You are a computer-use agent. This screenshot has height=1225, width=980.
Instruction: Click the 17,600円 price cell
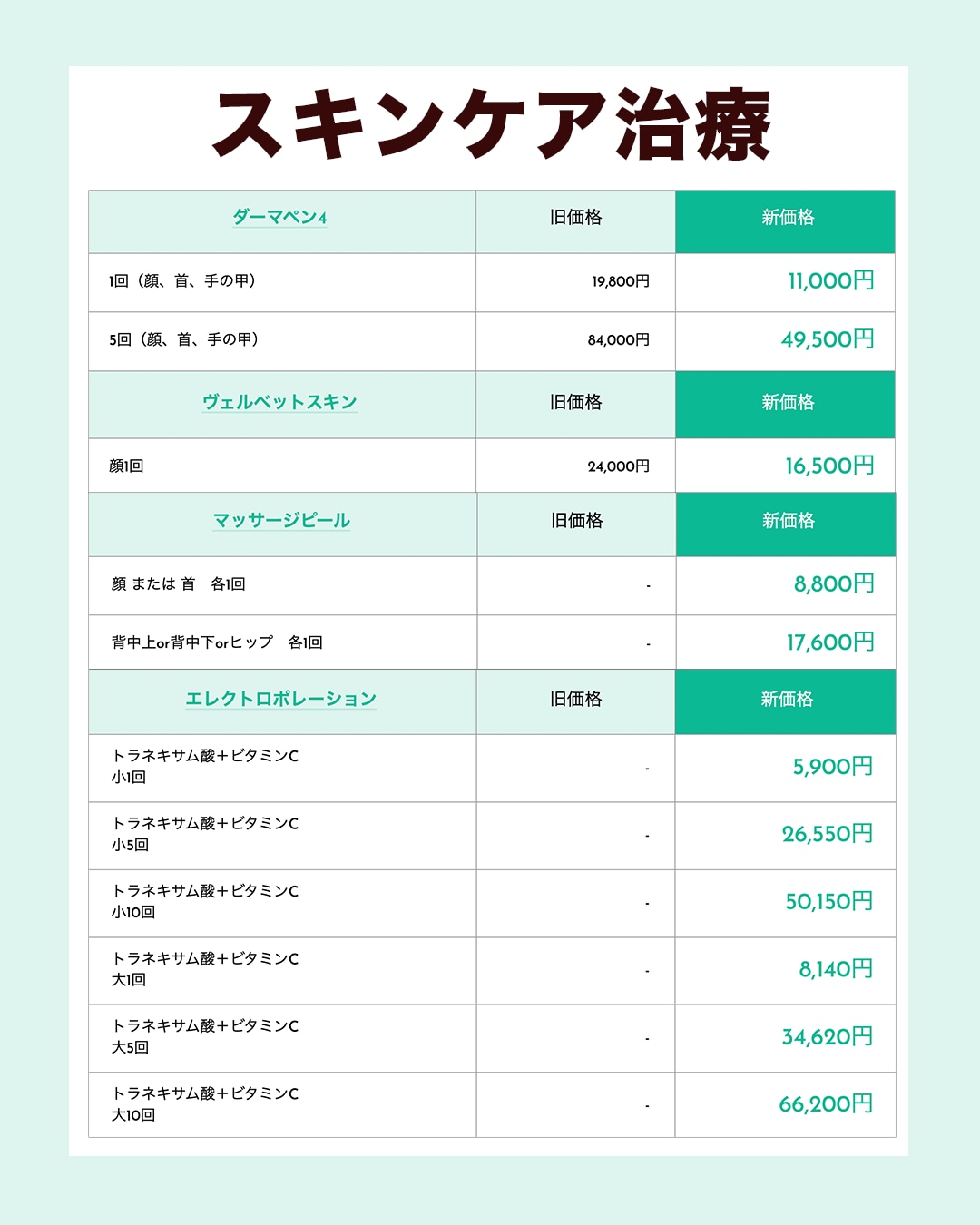[x=830, y=642]
